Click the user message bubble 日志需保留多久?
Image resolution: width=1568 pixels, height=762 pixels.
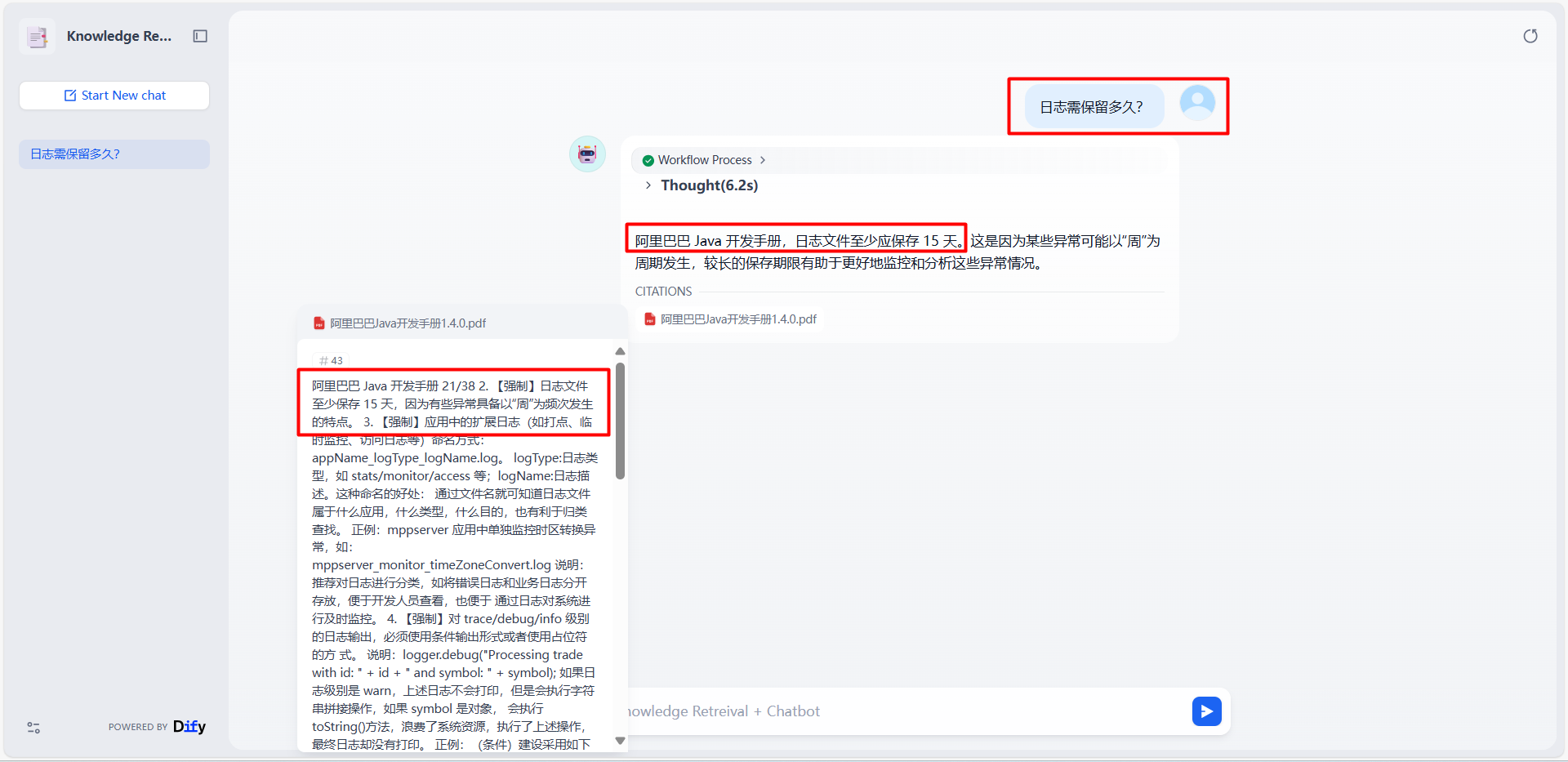tap(1094, 107)
